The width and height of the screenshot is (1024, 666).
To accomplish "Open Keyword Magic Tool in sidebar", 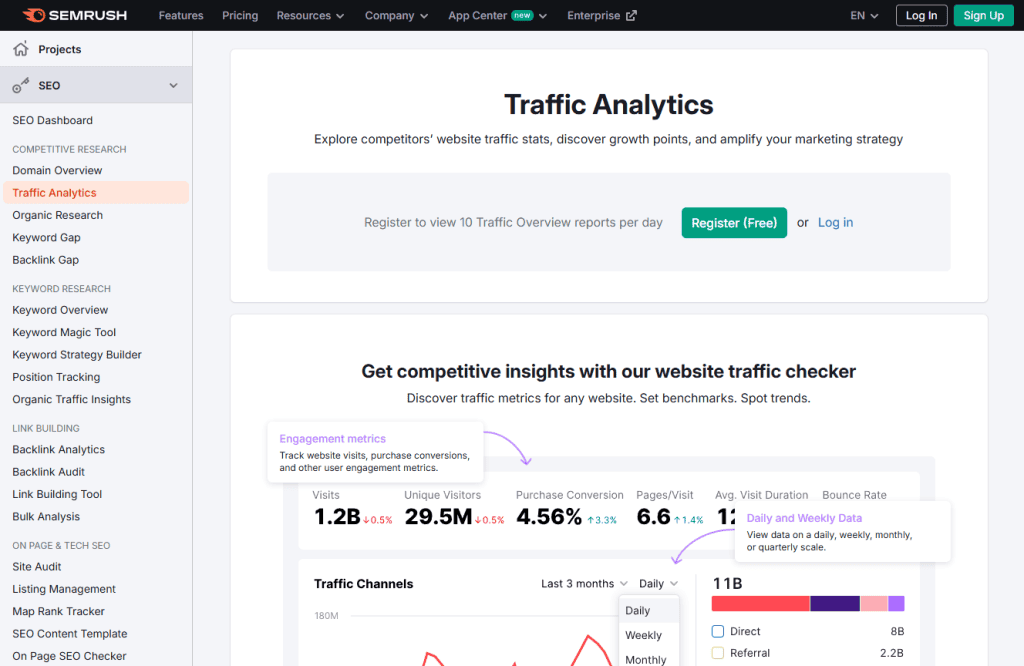I will pyautogui.click(x=64, y=332).
